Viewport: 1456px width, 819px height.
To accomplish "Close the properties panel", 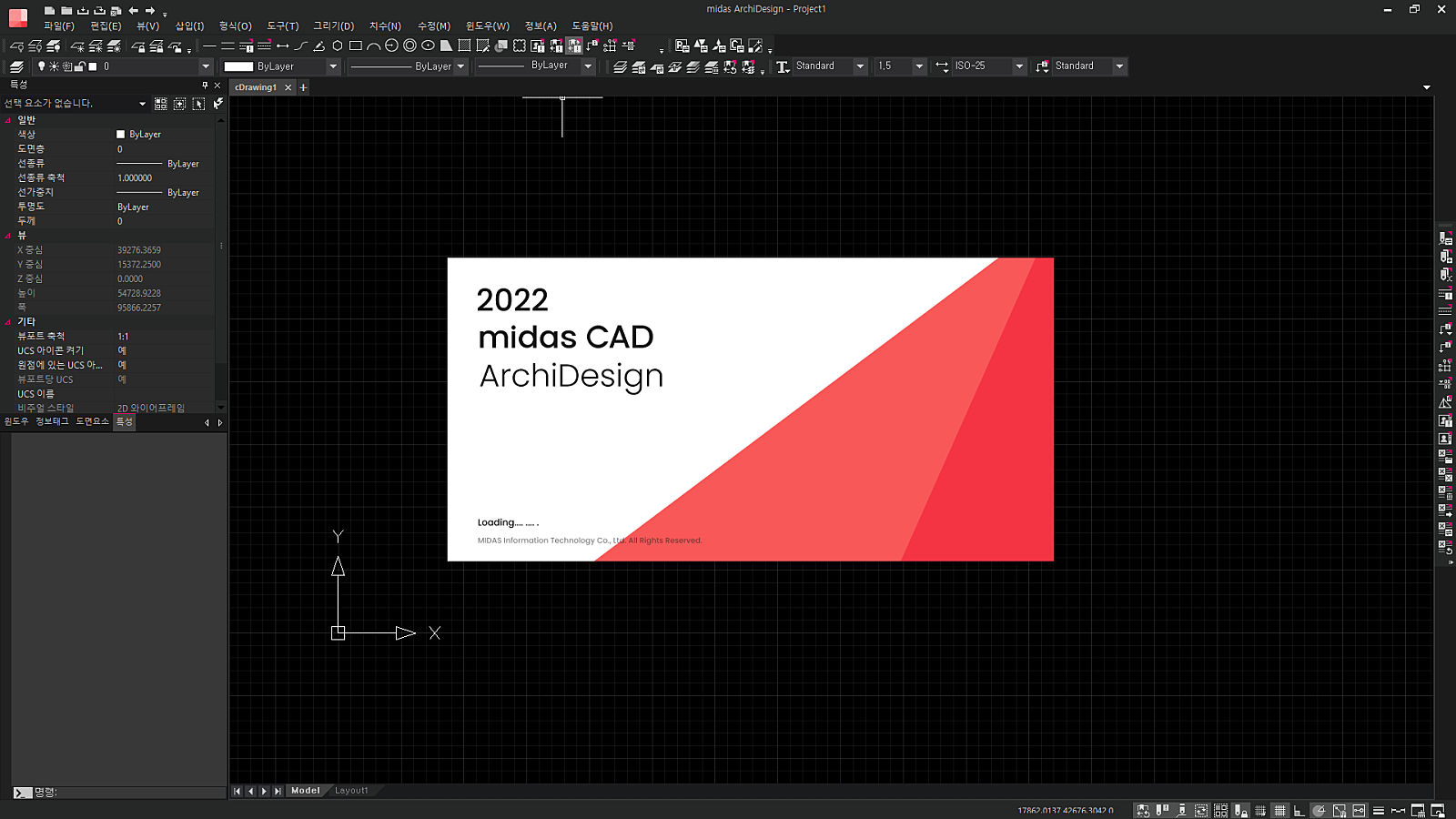I will coord(217,85).
